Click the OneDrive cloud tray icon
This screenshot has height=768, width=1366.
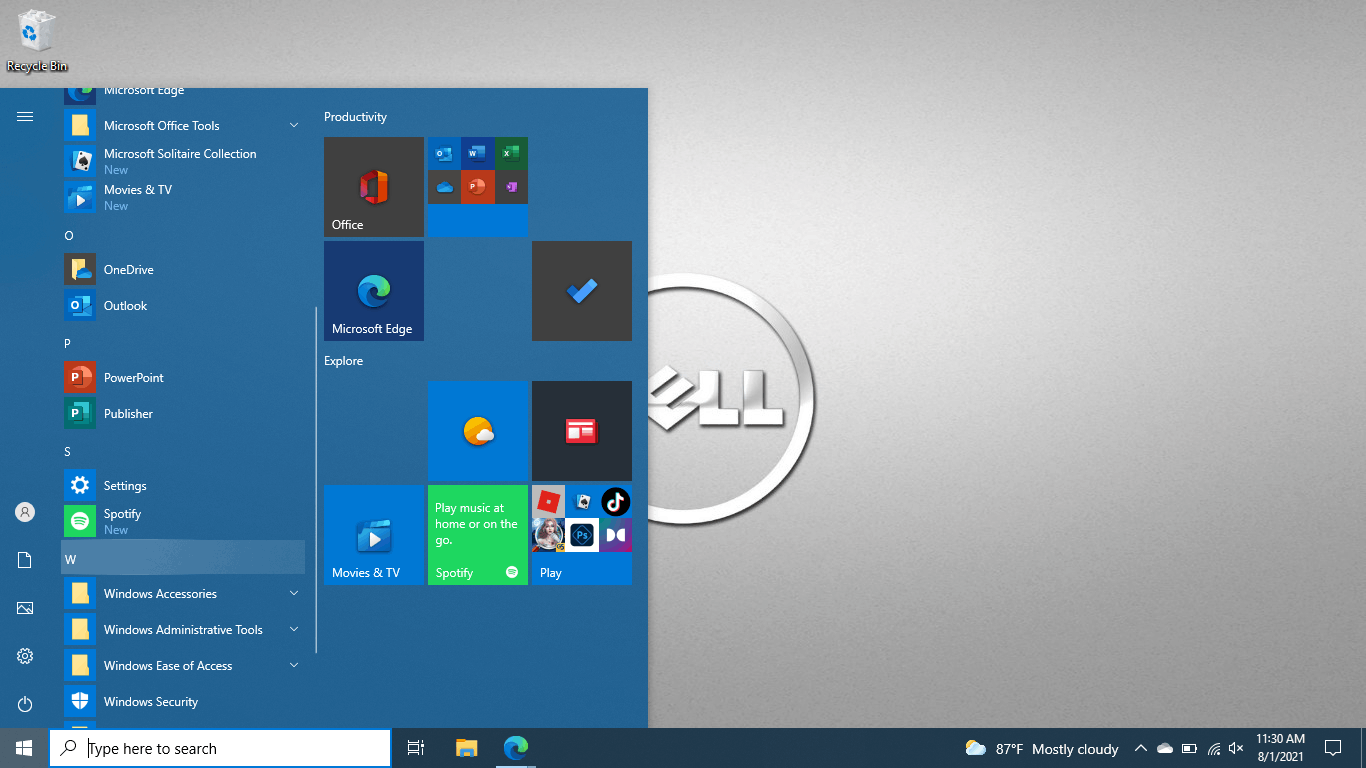(x=1165, y=748)
